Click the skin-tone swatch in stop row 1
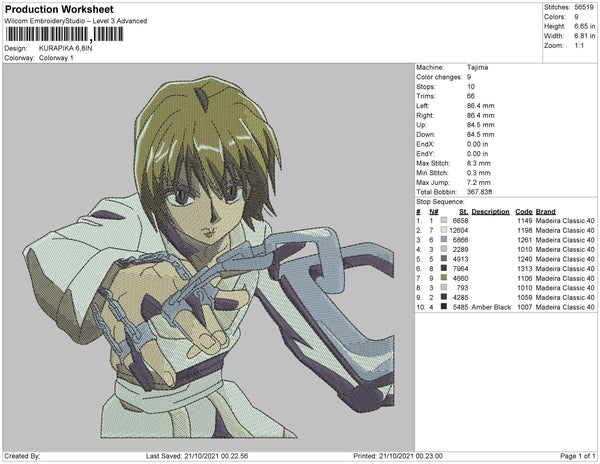 (444, 220)
